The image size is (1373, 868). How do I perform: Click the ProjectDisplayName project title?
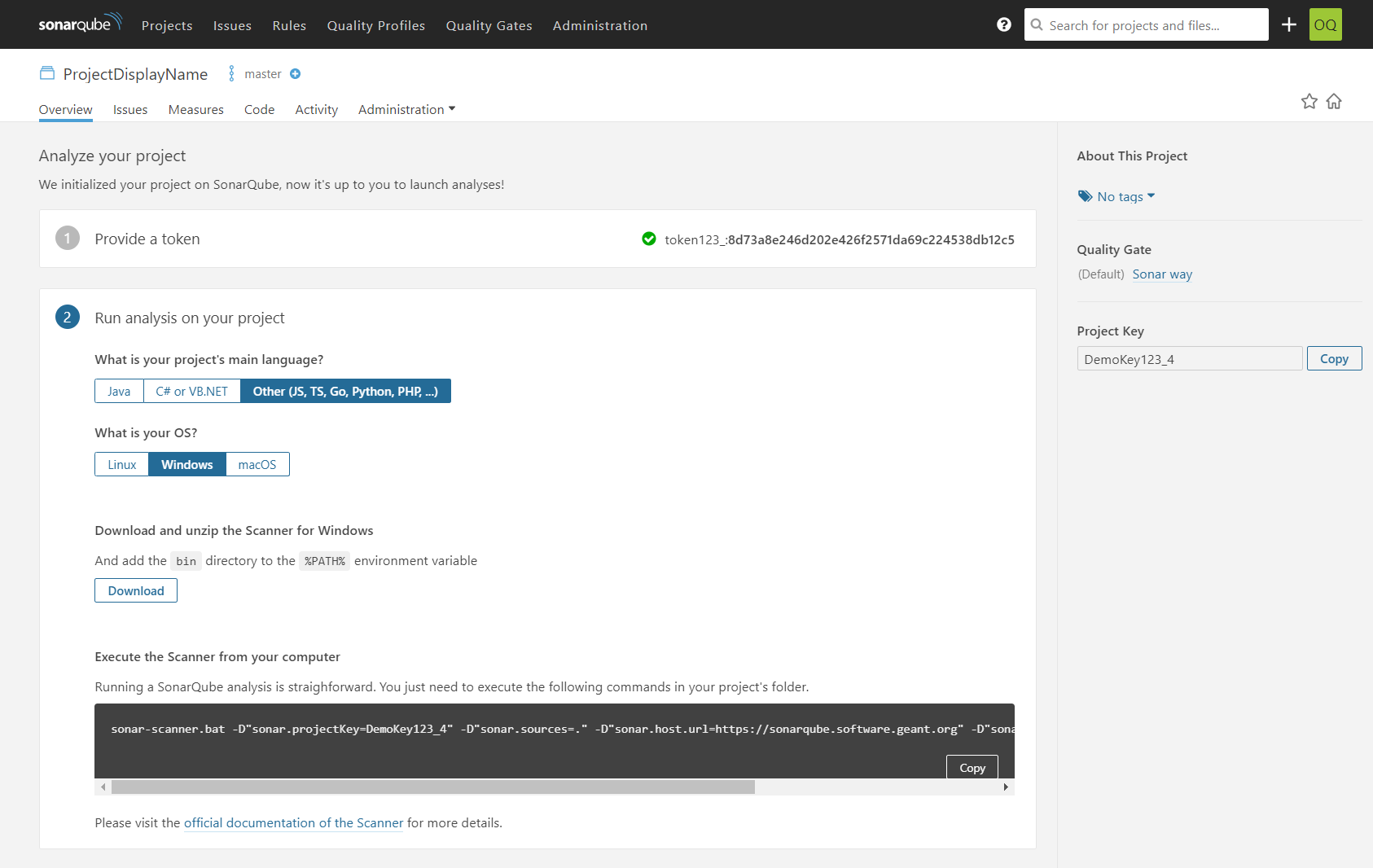tap(135, 74)
